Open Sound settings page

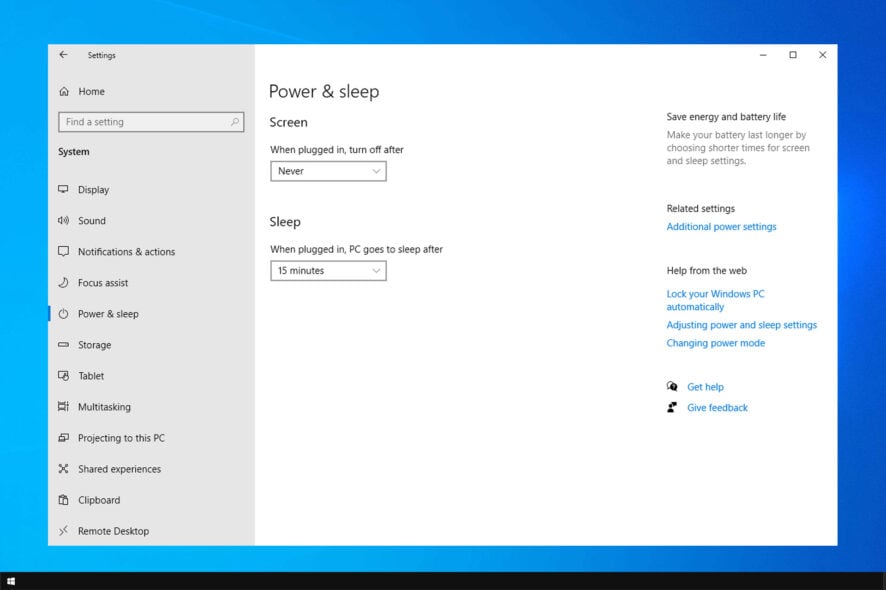pyautogui.click(x=92, y=221)
